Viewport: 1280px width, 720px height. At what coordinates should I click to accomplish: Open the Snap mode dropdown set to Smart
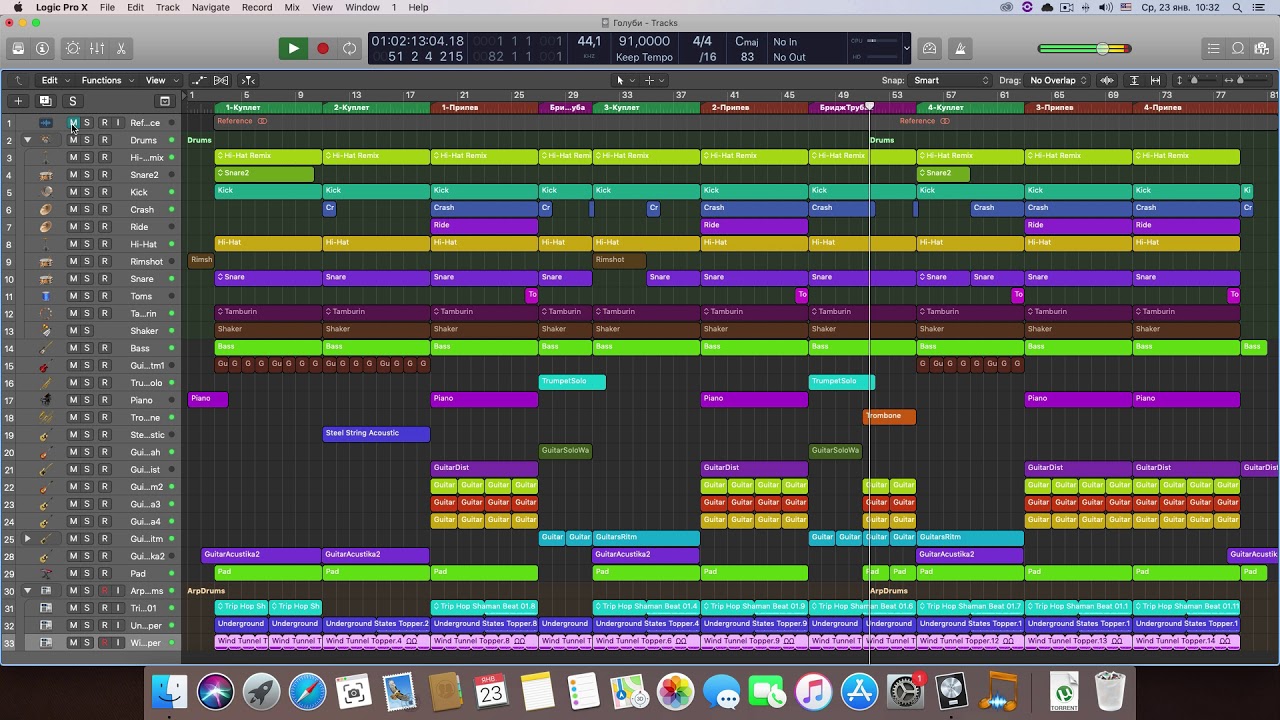(x=950, y=80)
